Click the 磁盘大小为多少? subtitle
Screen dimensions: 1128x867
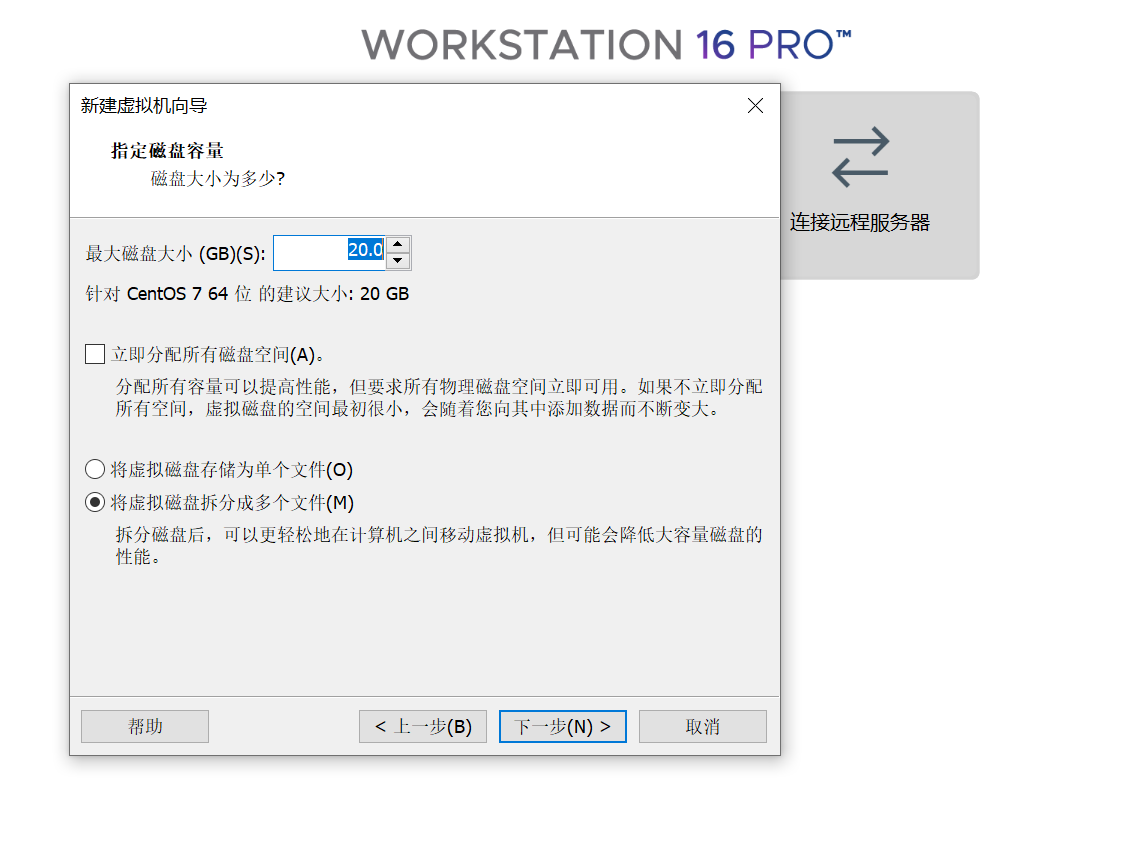(218, 178)
